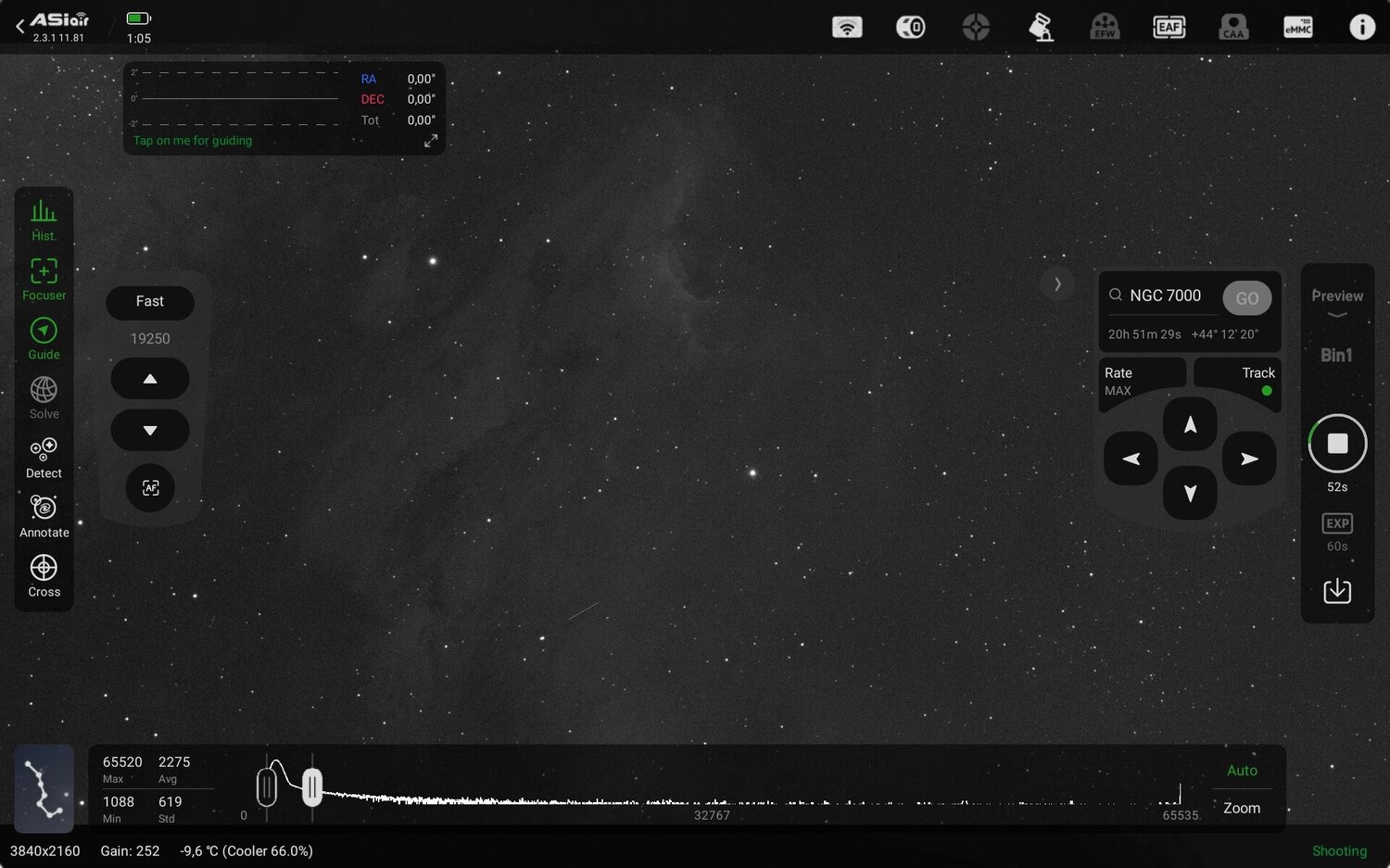The height and width of the screenshot is (868, 1390).
Task: Enable Auto histogram stretch
Action: tap(1242, 770)
